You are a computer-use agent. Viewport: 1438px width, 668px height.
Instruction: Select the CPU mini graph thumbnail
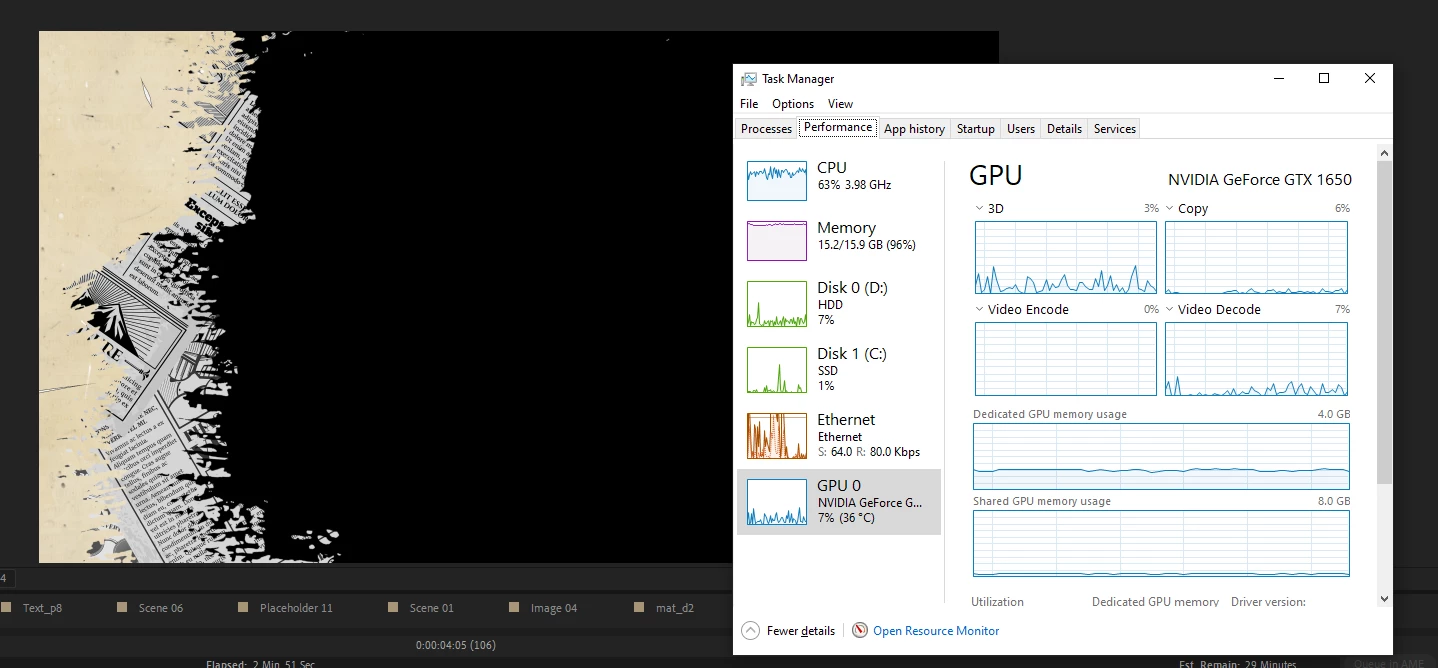pos(777,181)
